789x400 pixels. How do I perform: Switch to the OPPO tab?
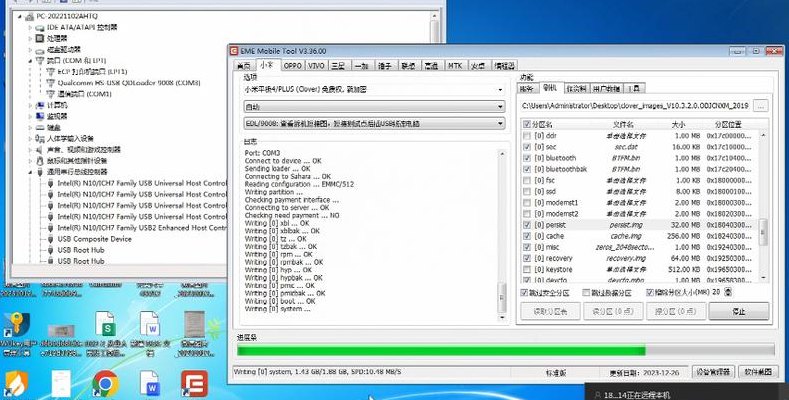(293, 66)
